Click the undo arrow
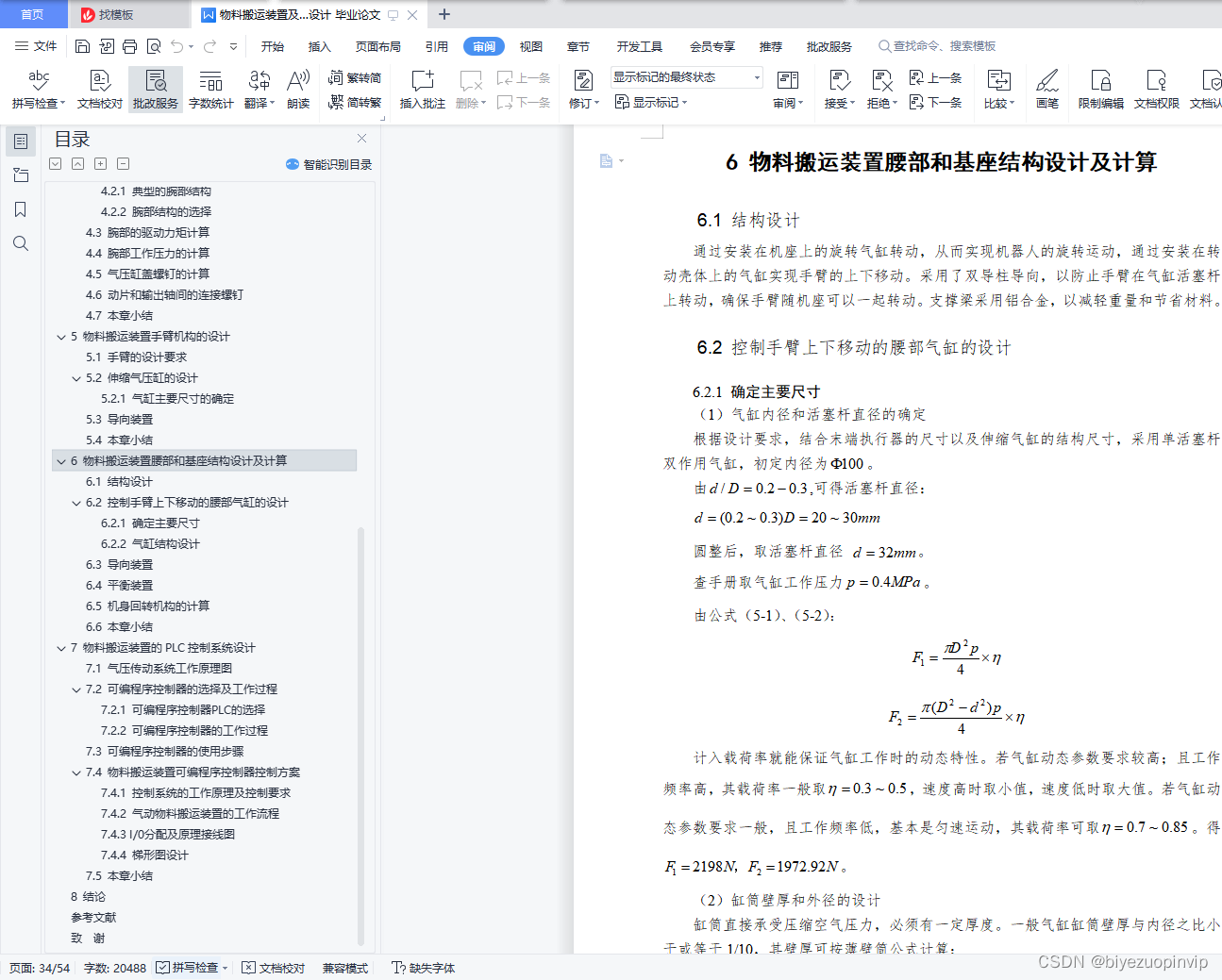Image resolution: width=1222 pixels, height=980 pixels. click(x=177, y=46)
